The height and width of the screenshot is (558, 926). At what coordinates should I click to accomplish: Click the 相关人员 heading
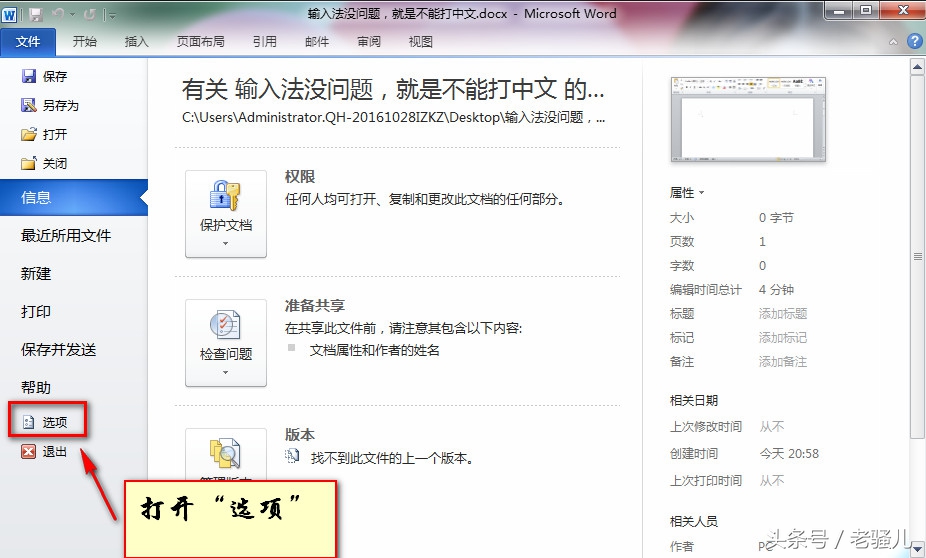tap(694, 521)
